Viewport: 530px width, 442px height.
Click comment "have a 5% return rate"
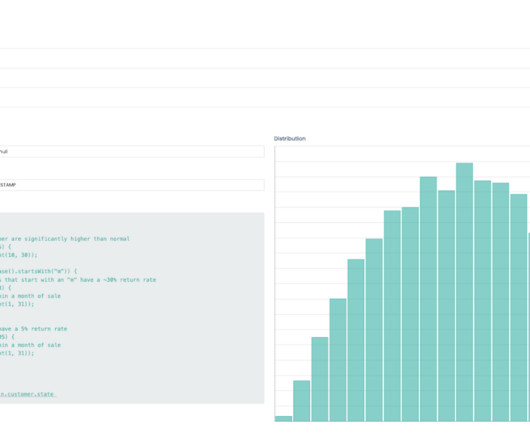click(x=33, y=329)
